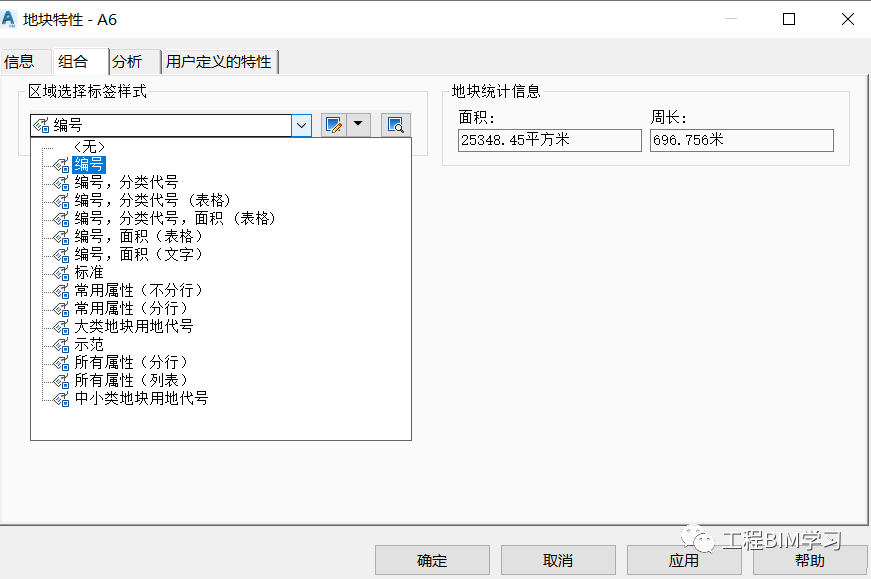This screenshot has height=579, width=871.
Task: Click the label icon beside 大类地块用地代号
Action: pos(61,327)
